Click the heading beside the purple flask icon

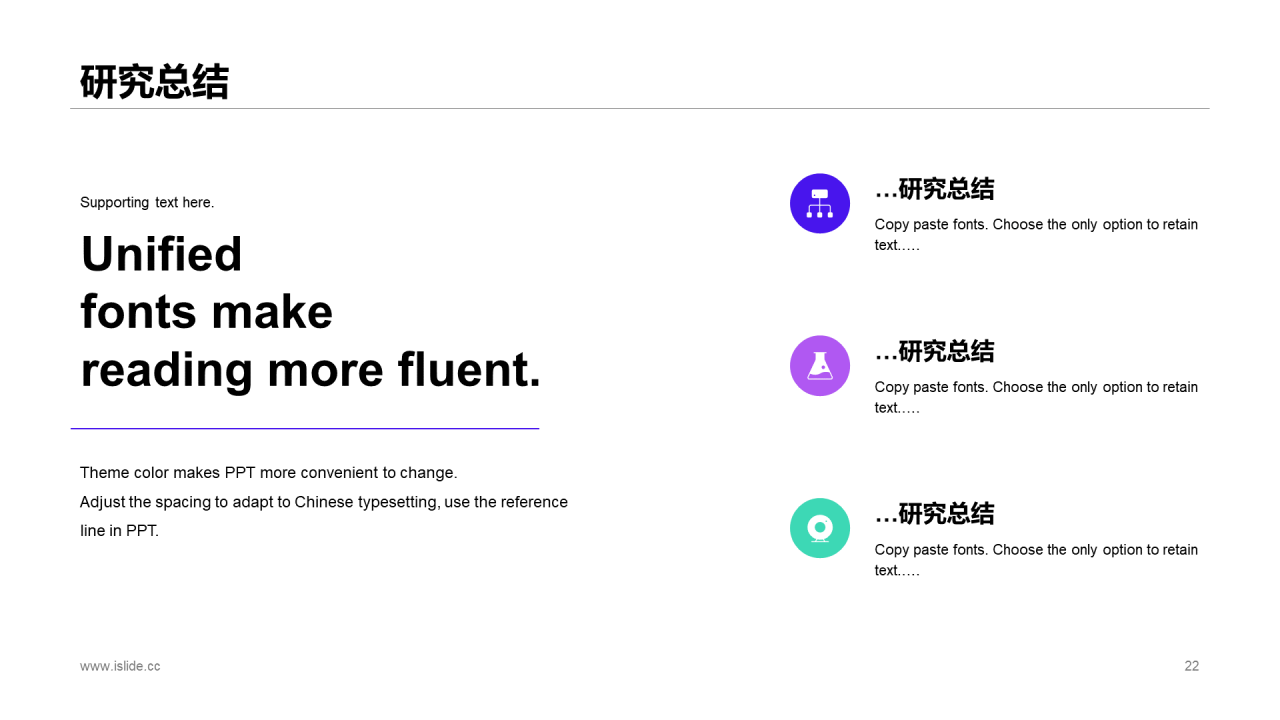coord(935,352)
